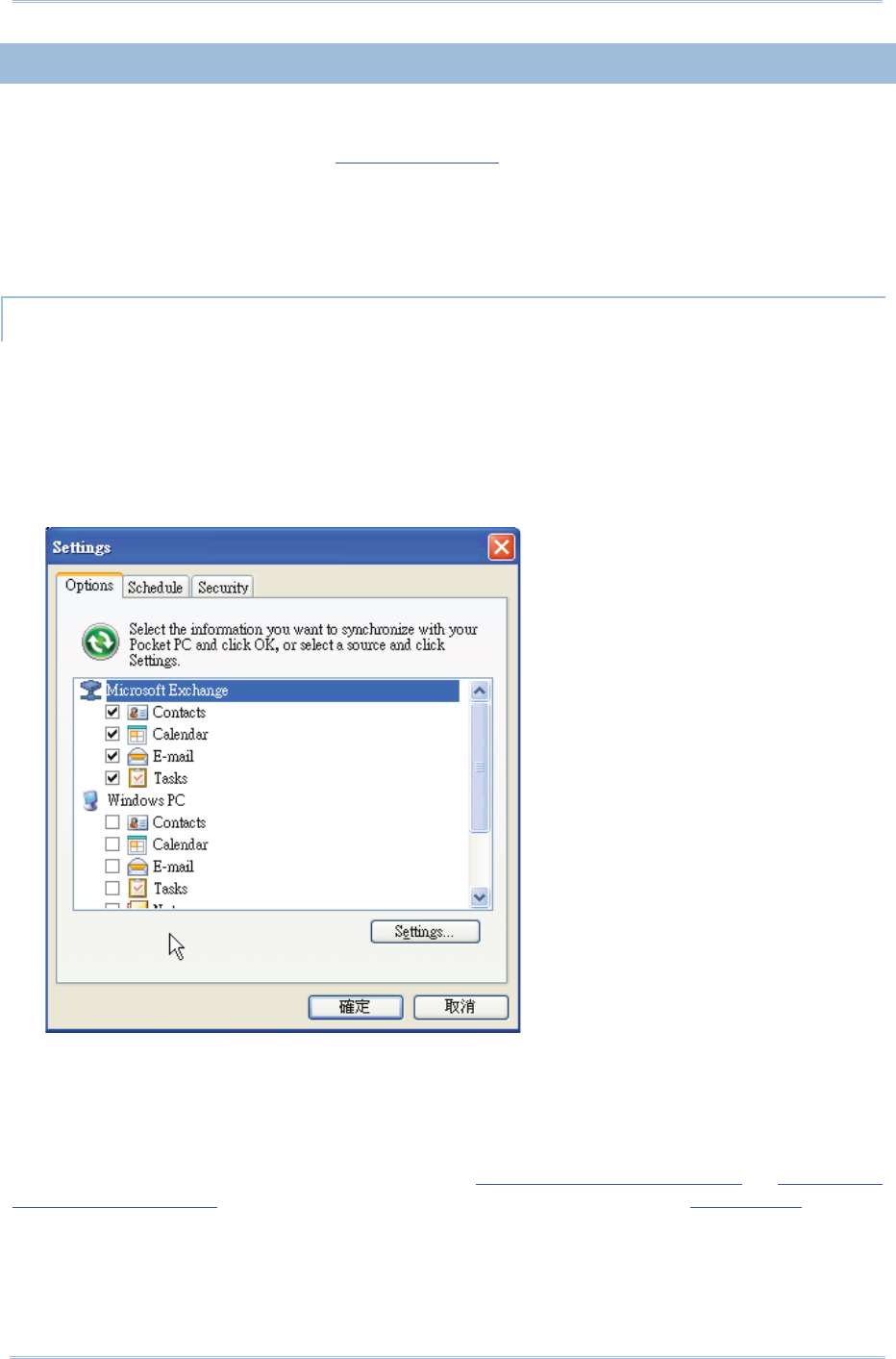The width and height of the screenshot is (896, 1359).
Task: Uncheck Contacts under Microsoft Exchange
Action: pos(112,713)
